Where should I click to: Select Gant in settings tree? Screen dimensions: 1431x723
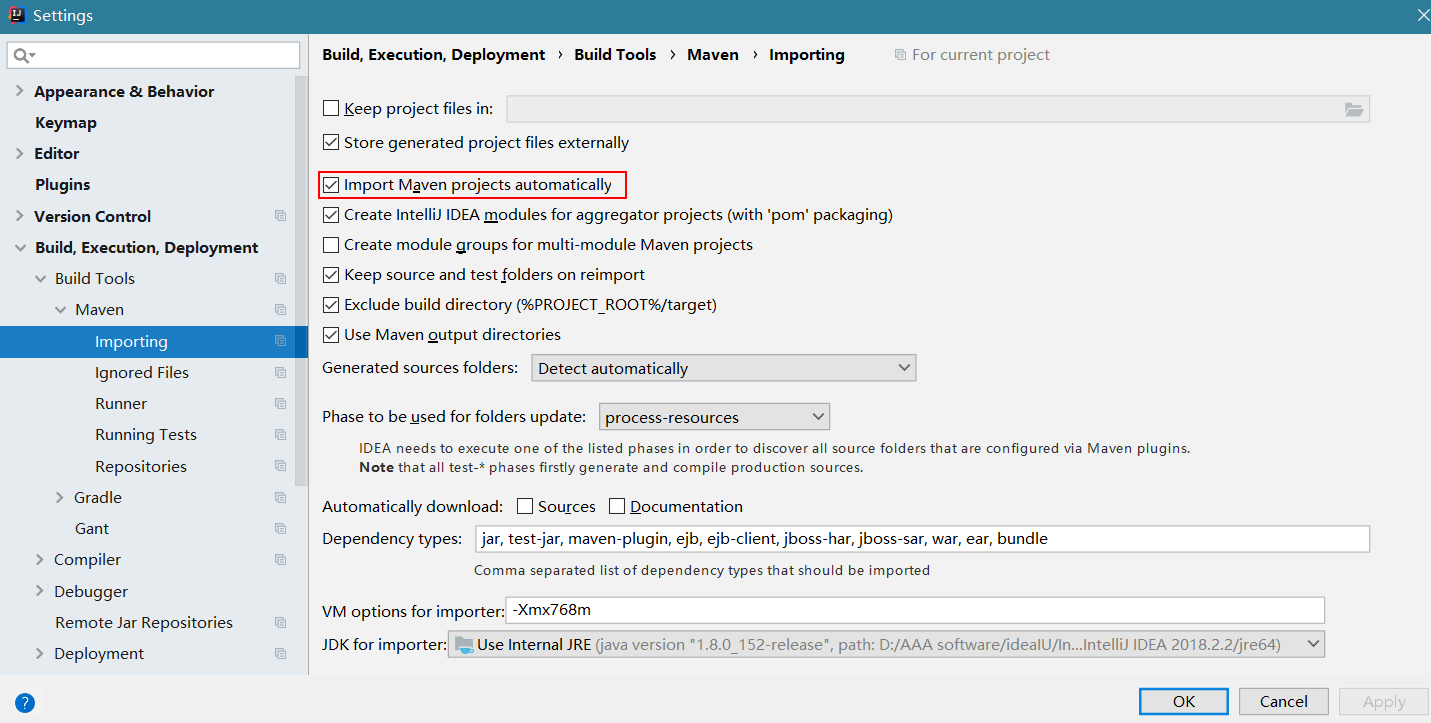click(x=92, y=529)
